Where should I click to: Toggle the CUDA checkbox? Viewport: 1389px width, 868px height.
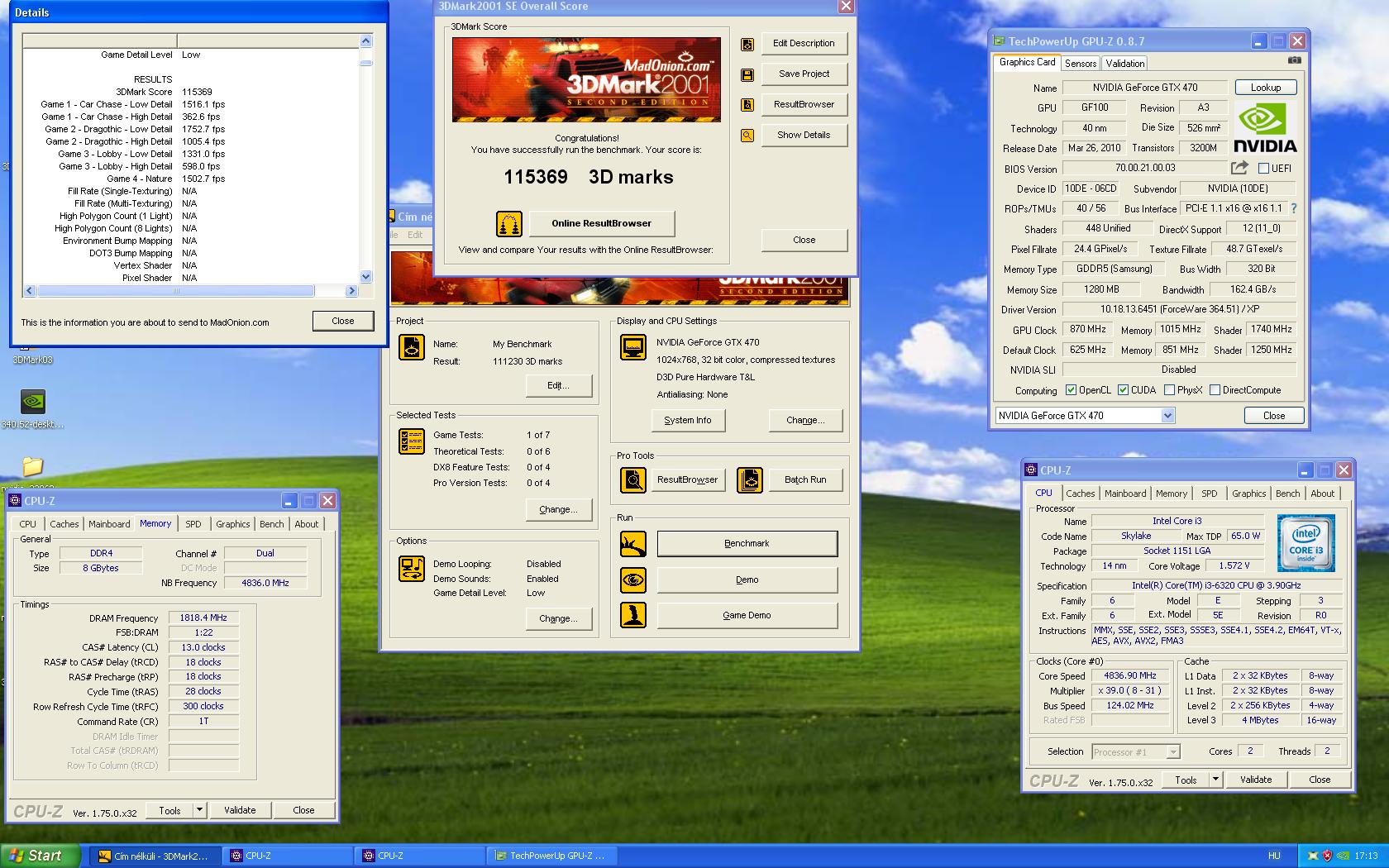click(1123, 390)
